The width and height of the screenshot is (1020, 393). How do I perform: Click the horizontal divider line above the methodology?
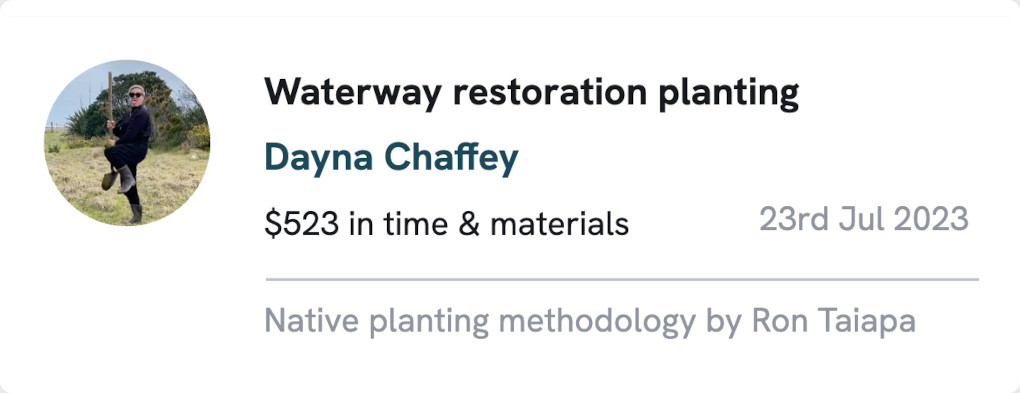pyautogui.click(x=622, y=279)
